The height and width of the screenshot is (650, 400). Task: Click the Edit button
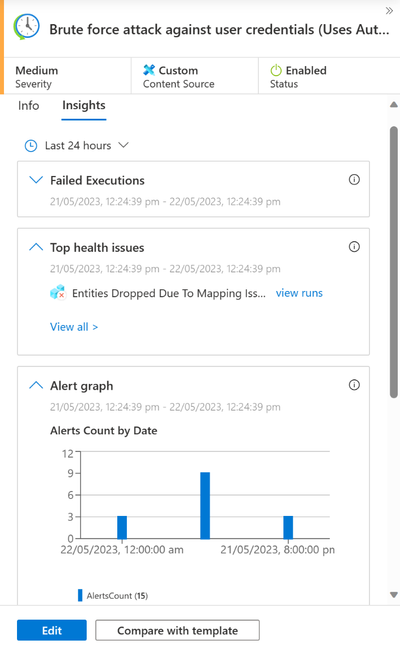[x=52, y=631]
